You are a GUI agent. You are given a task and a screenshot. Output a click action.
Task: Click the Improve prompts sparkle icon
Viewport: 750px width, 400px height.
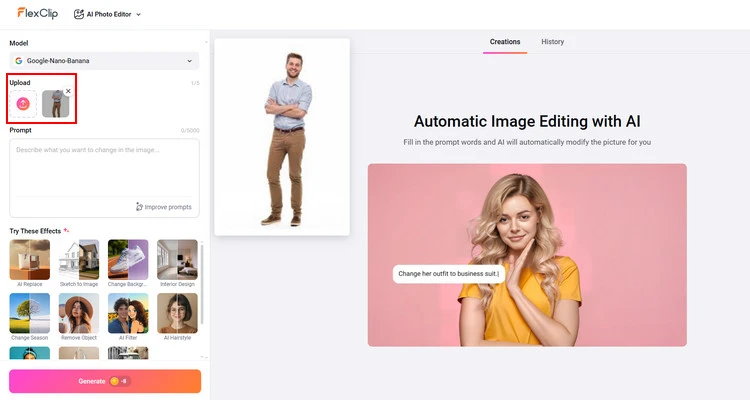(139, 207)
